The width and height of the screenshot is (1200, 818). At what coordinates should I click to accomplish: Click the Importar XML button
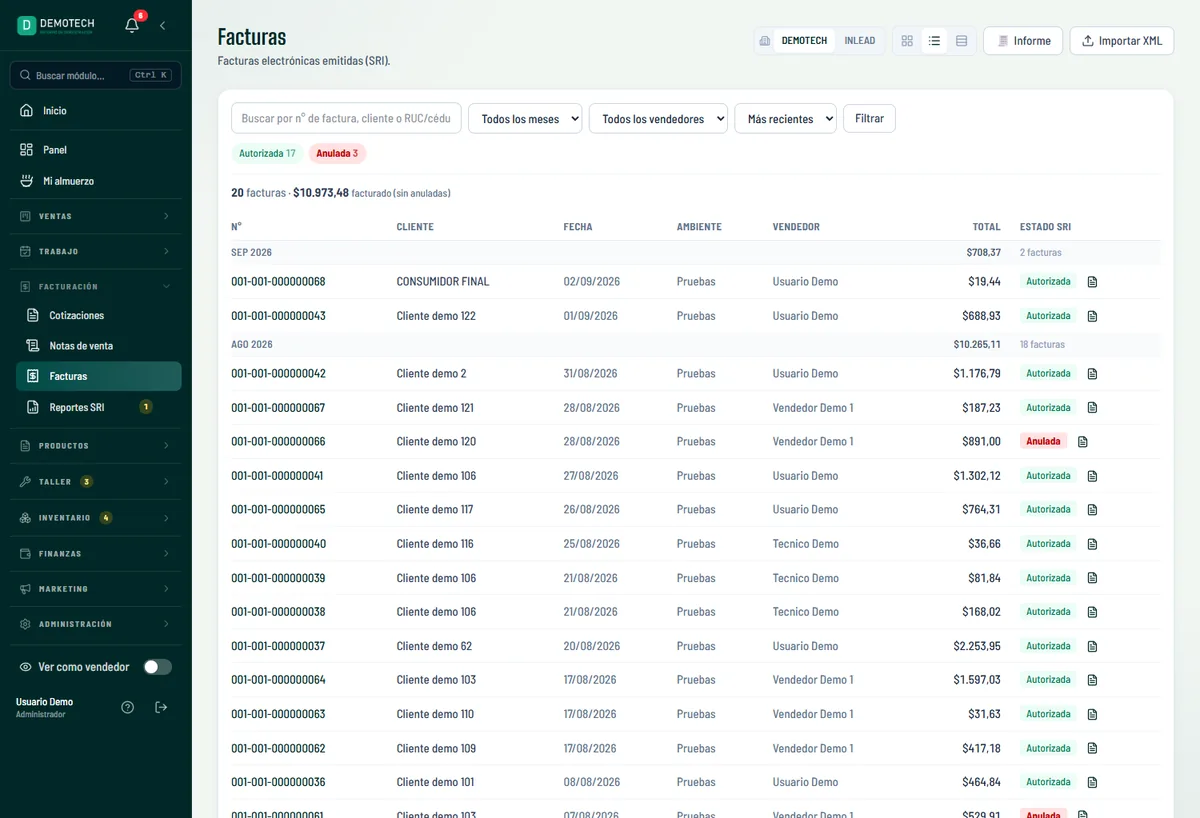pos(1121,41)
